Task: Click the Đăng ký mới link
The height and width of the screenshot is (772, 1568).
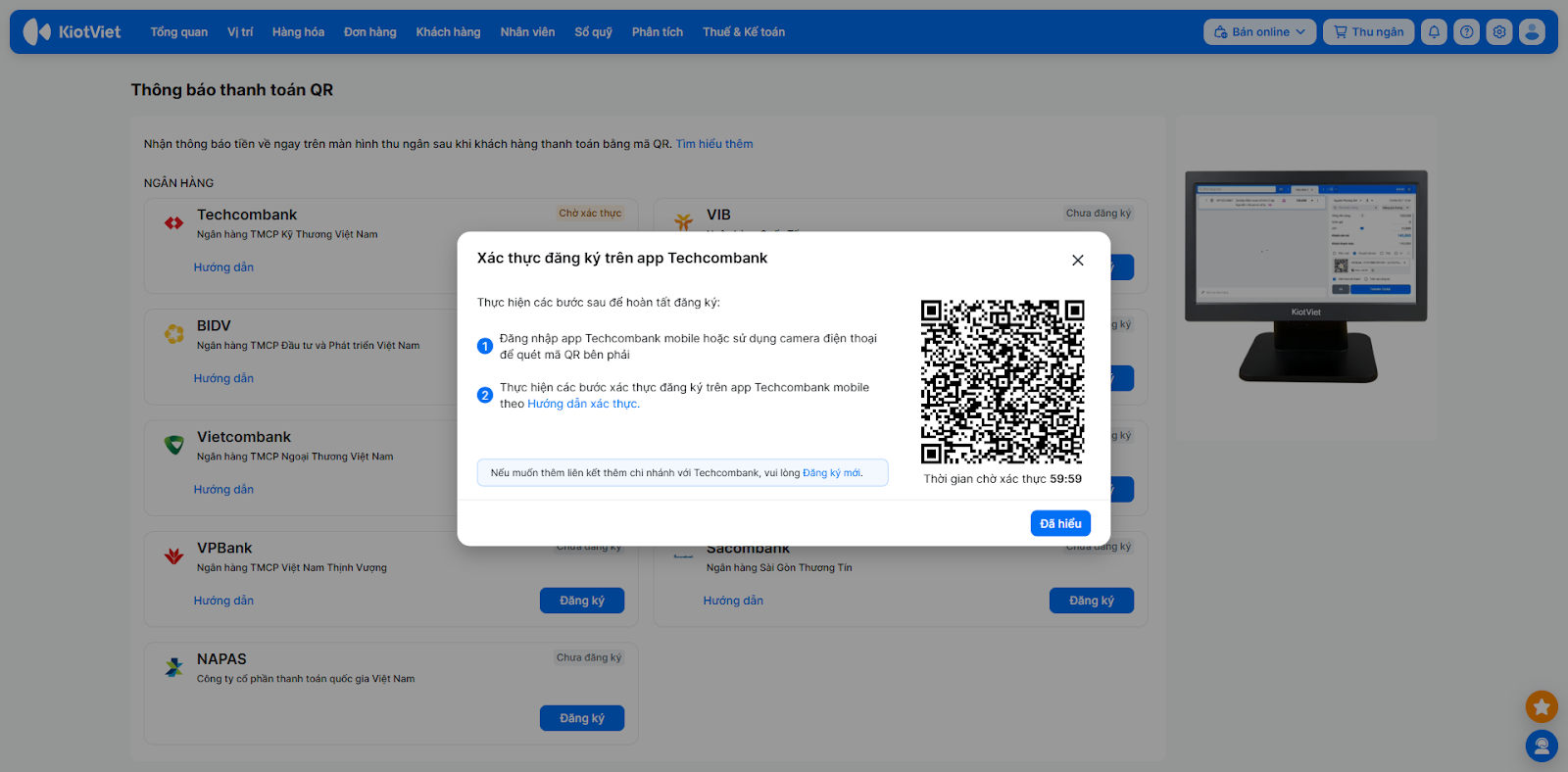Action: (x=832, y=473)
